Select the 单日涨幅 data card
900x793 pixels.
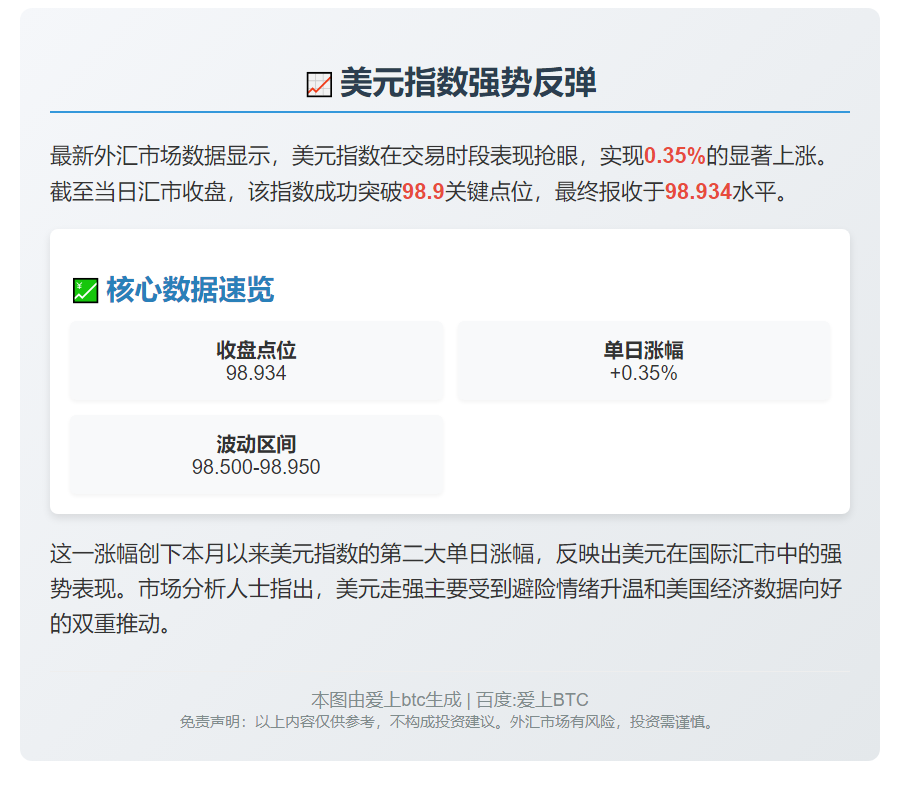(643, 361)
